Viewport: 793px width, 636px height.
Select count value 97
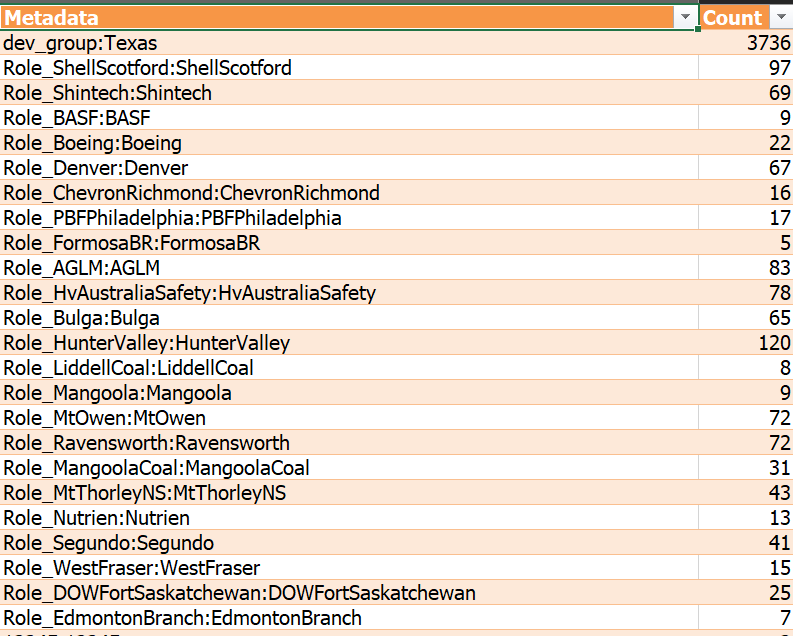click(x=746, y=68)
